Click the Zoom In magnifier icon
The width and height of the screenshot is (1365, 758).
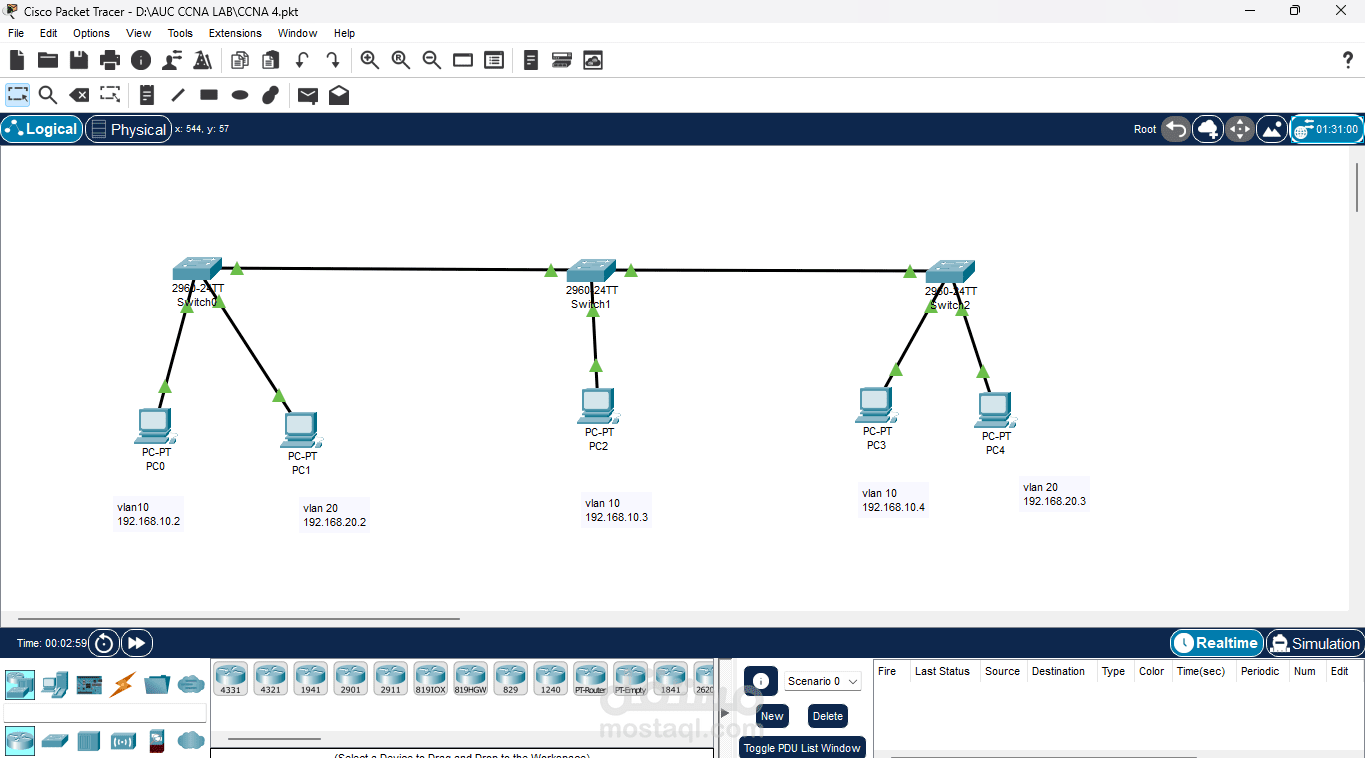coord(370,60)
